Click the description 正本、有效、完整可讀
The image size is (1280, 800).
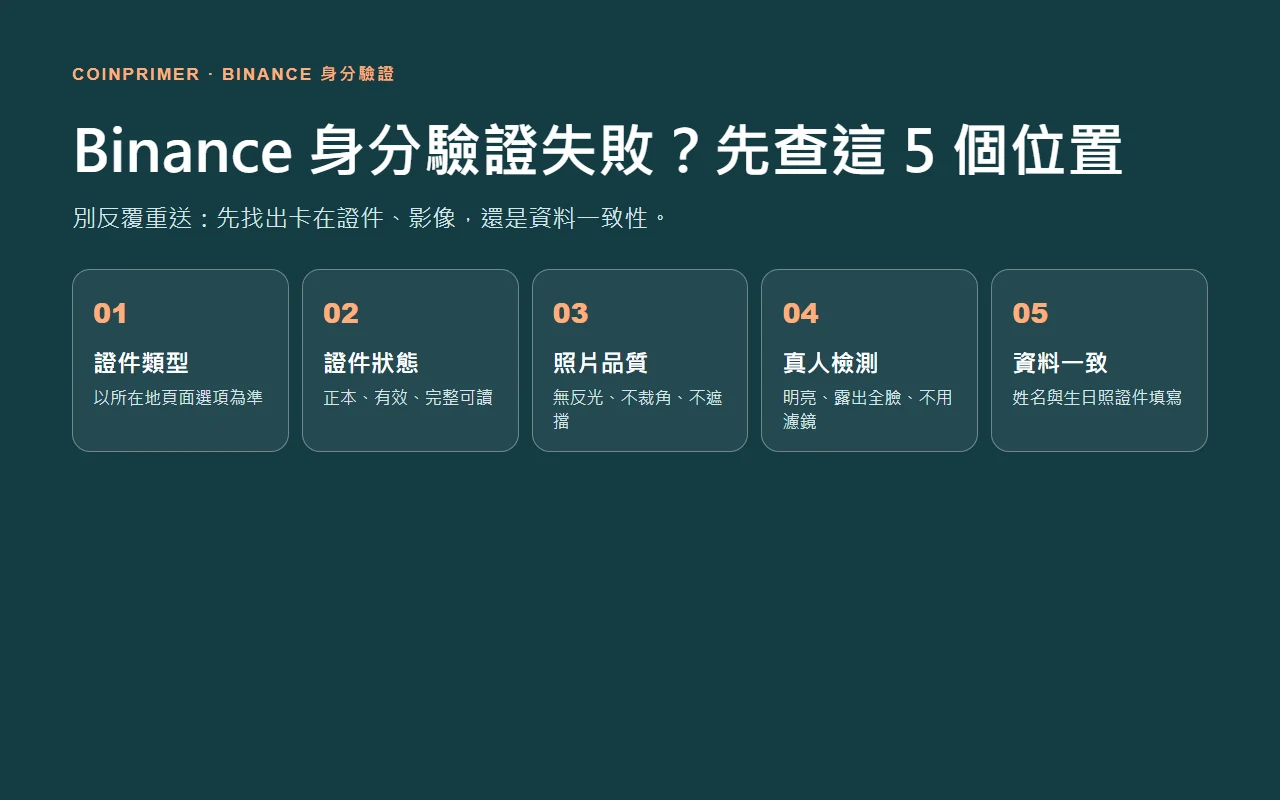coord(408,398)
